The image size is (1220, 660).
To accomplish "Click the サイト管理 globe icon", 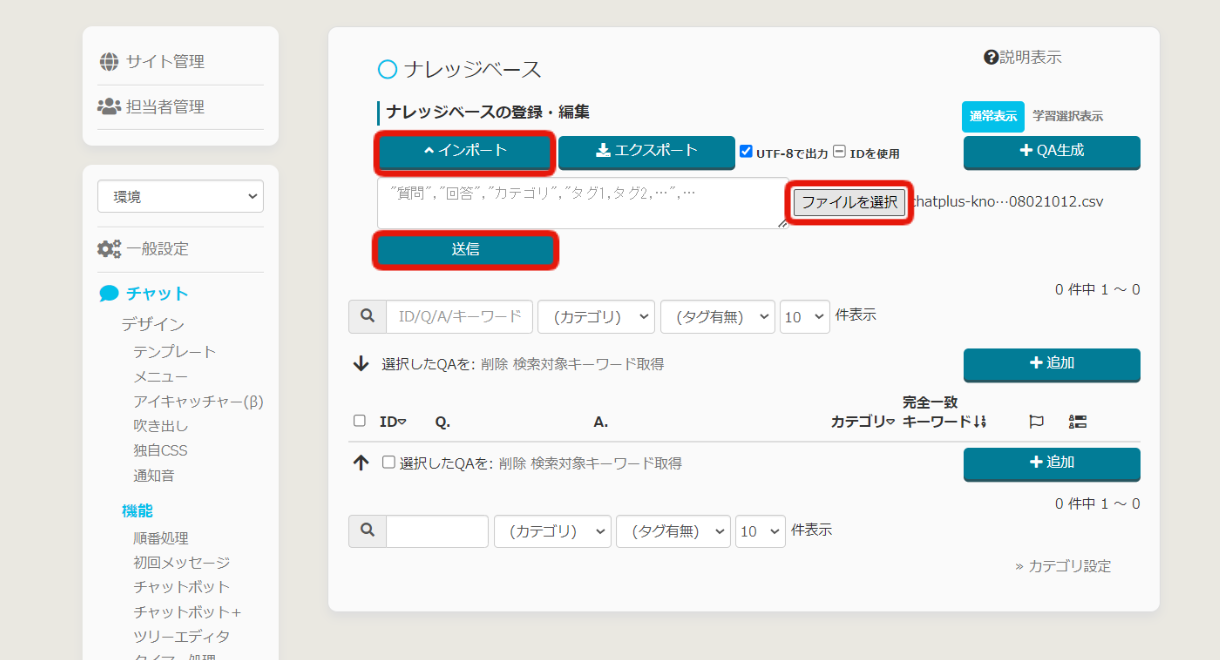I will point(109,61).
